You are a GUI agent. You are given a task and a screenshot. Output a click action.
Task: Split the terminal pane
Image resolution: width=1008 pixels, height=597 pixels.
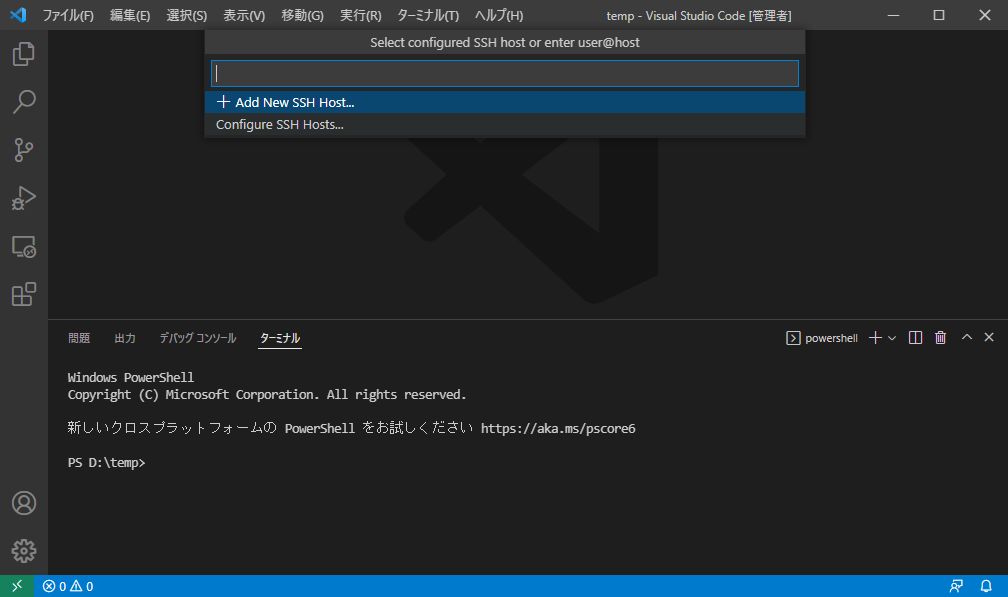[915, 338]
